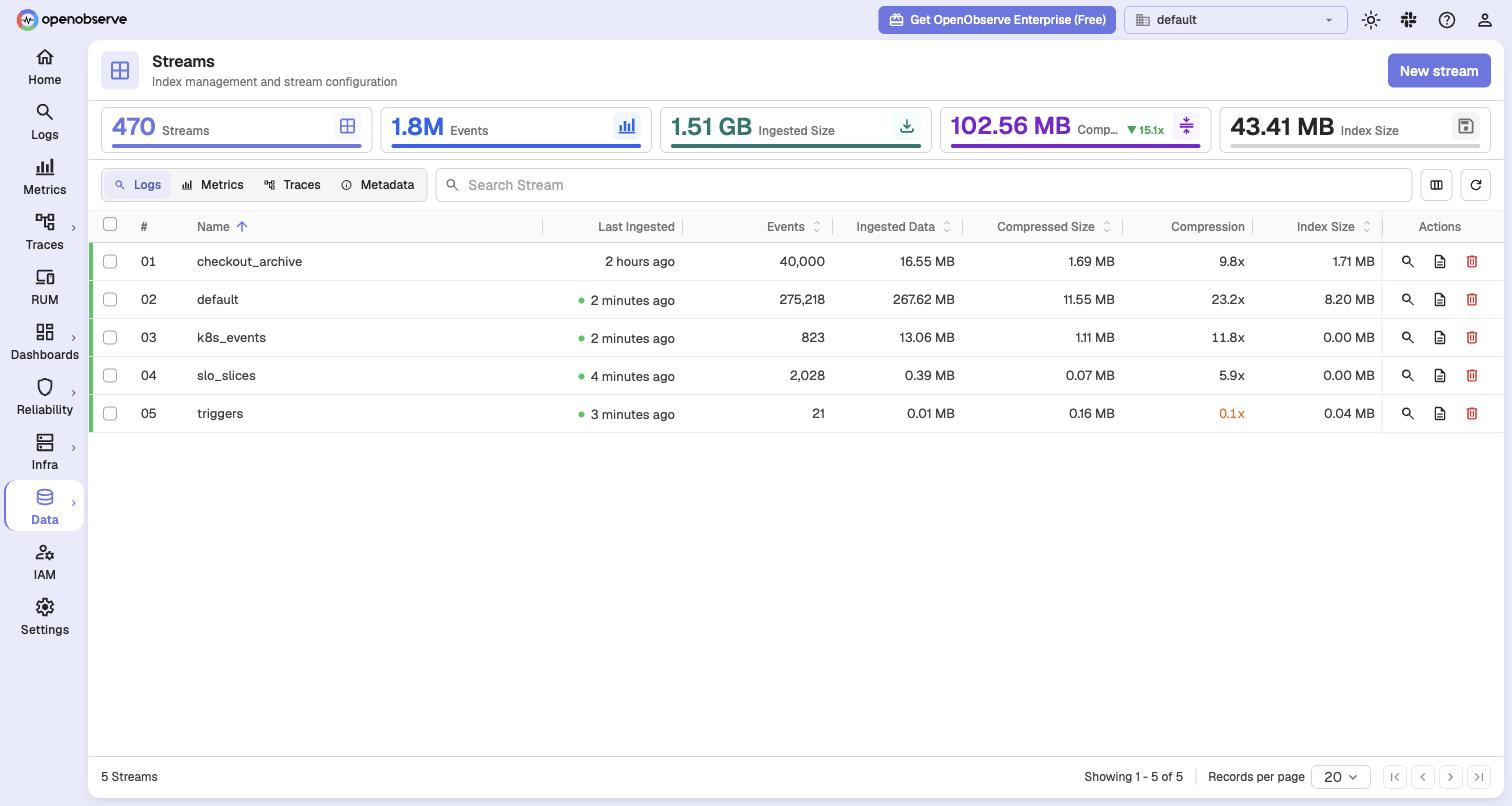Click the 470 Streams summary card

coord(236,130)
